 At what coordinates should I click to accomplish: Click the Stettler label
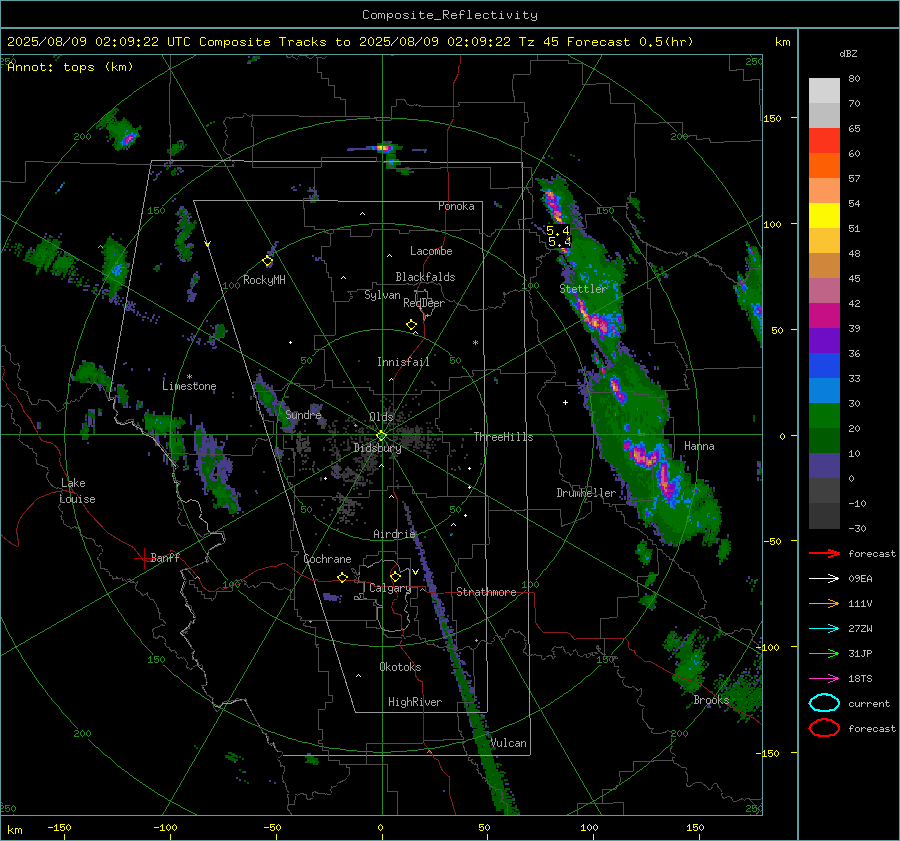(x=583, y=289)
